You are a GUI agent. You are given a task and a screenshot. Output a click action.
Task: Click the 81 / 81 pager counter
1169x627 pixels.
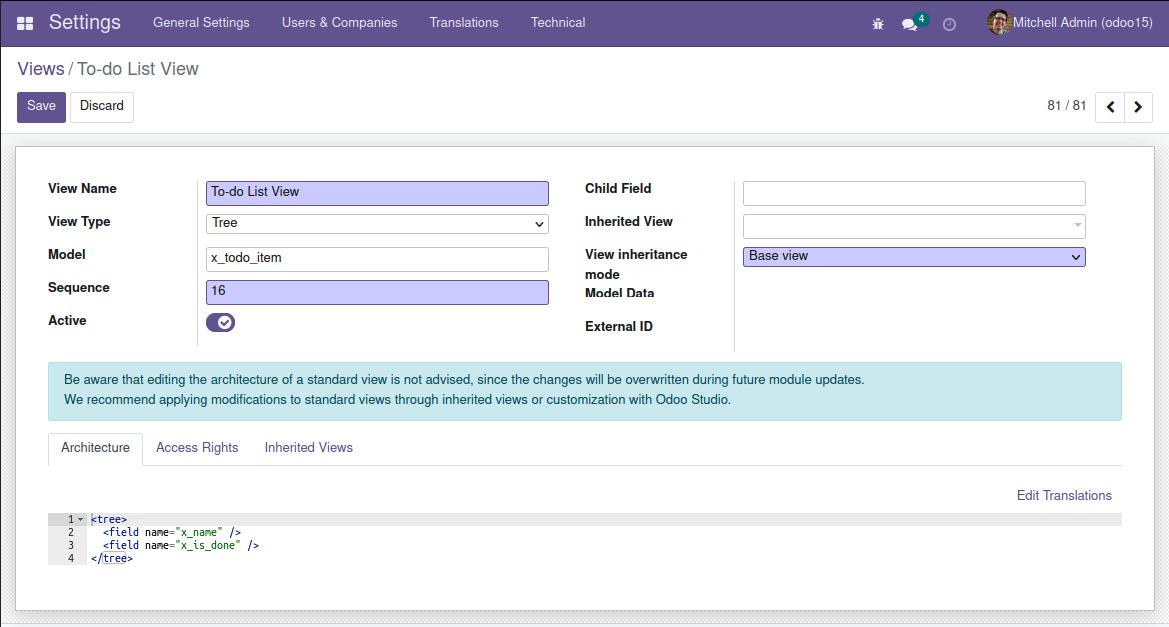pyautogui.click(x=1066, y=106)
